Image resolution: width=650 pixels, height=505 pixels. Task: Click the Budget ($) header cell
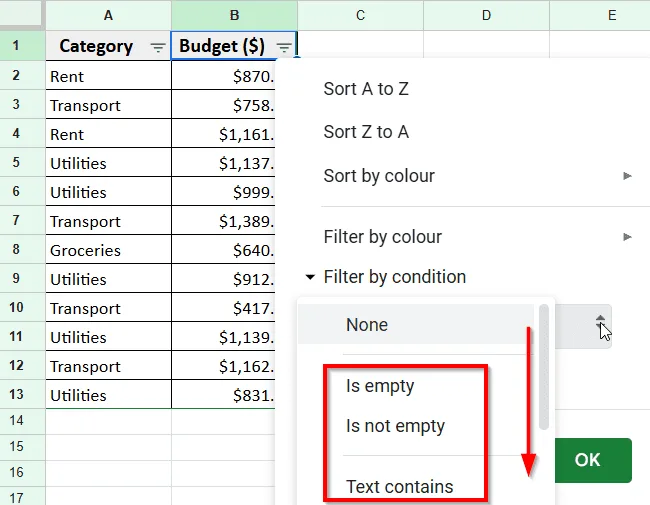coord(234,46)
